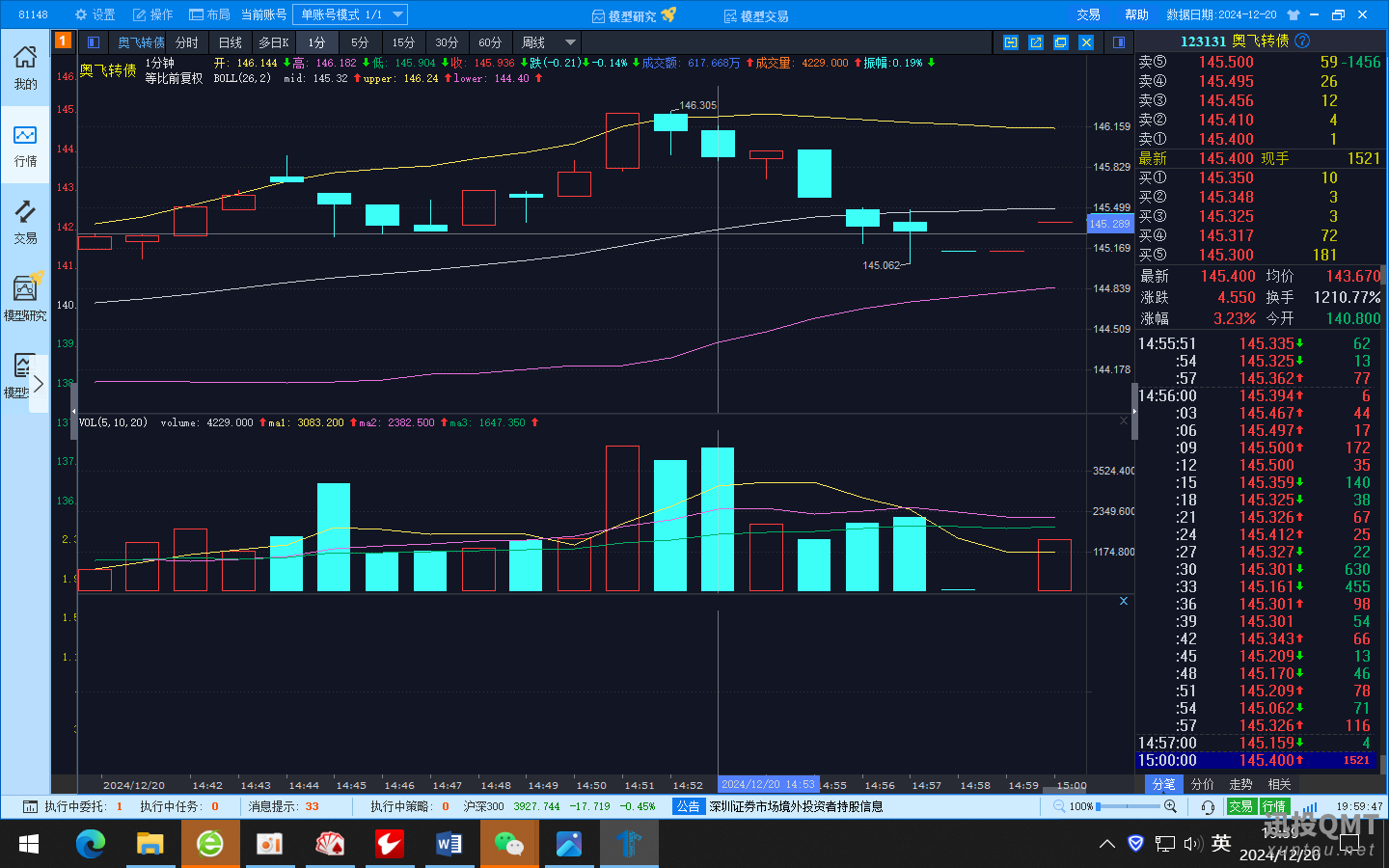1389x868 pixels.
Task: Switch to 分时 intraday chart
Action: 187,42
